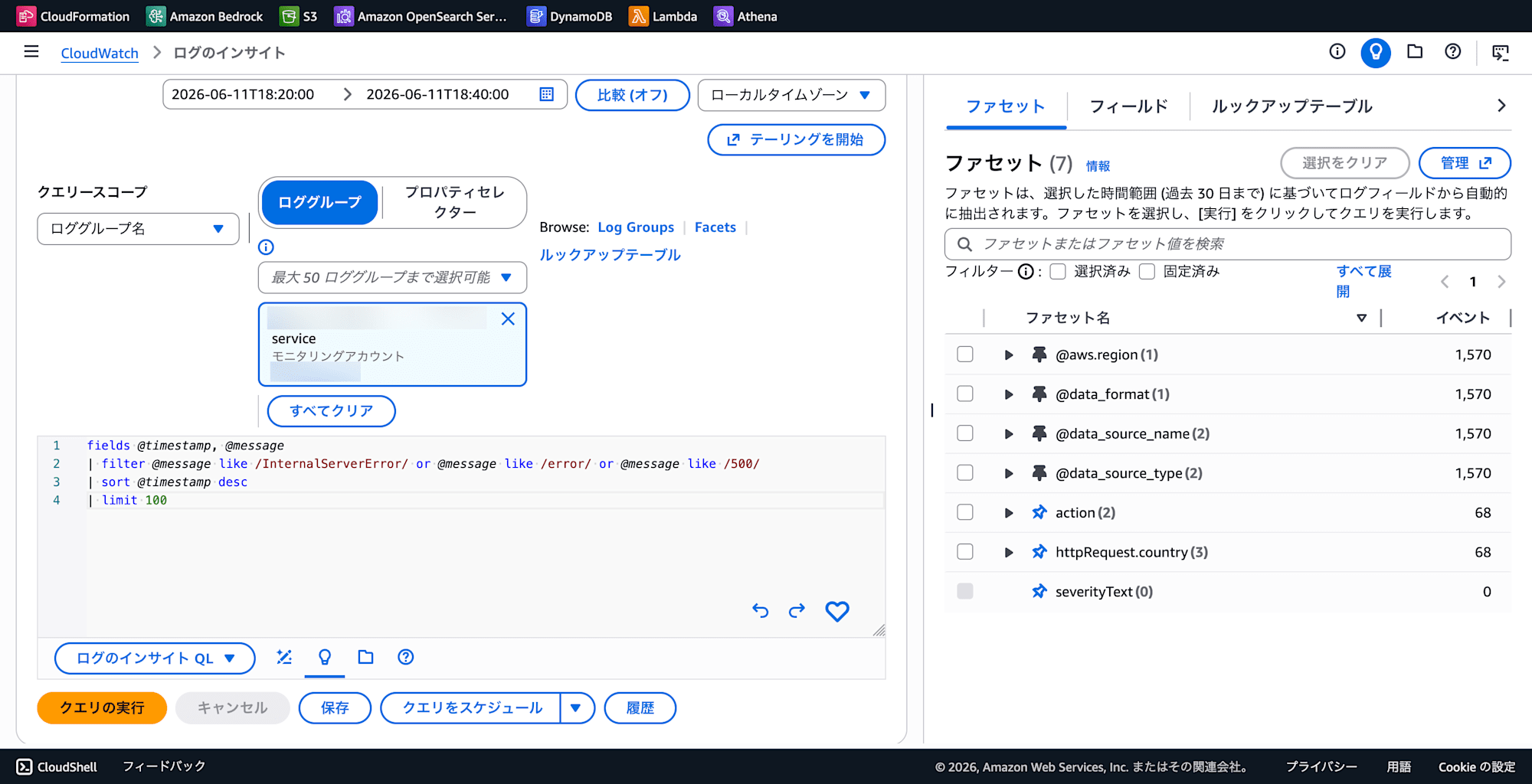Expand the @data_format facet row
This screenshot has height=784, width=1532.
[1009, 394]
